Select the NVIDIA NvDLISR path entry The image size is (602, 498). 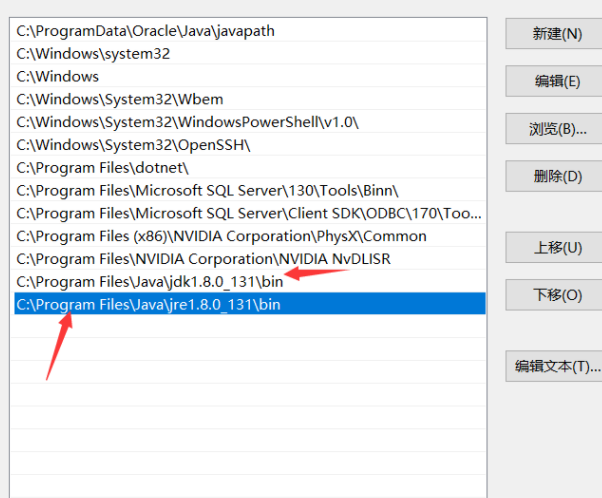tap(250, 259)
